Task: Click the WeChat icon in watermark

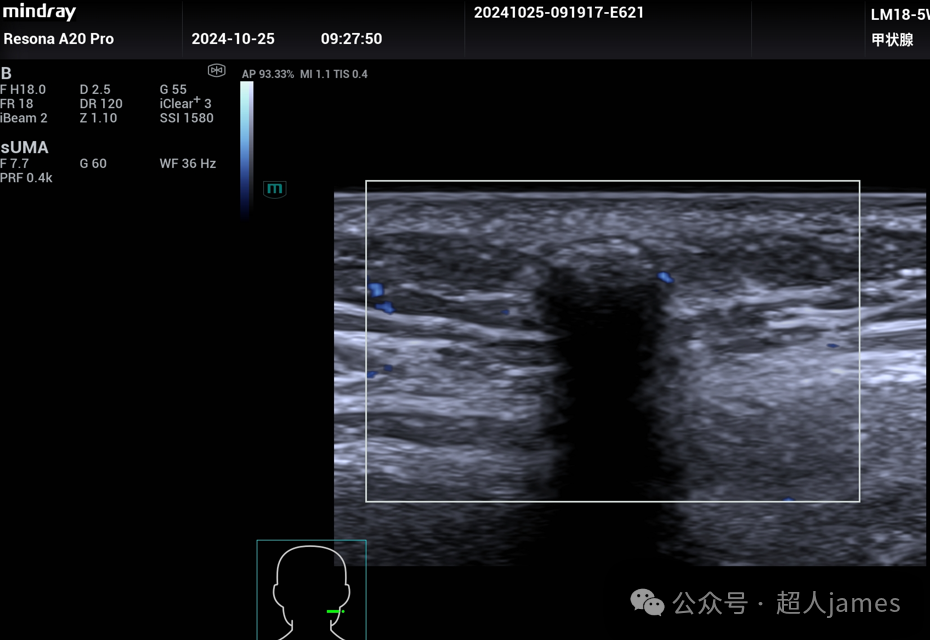Action: 647,603
